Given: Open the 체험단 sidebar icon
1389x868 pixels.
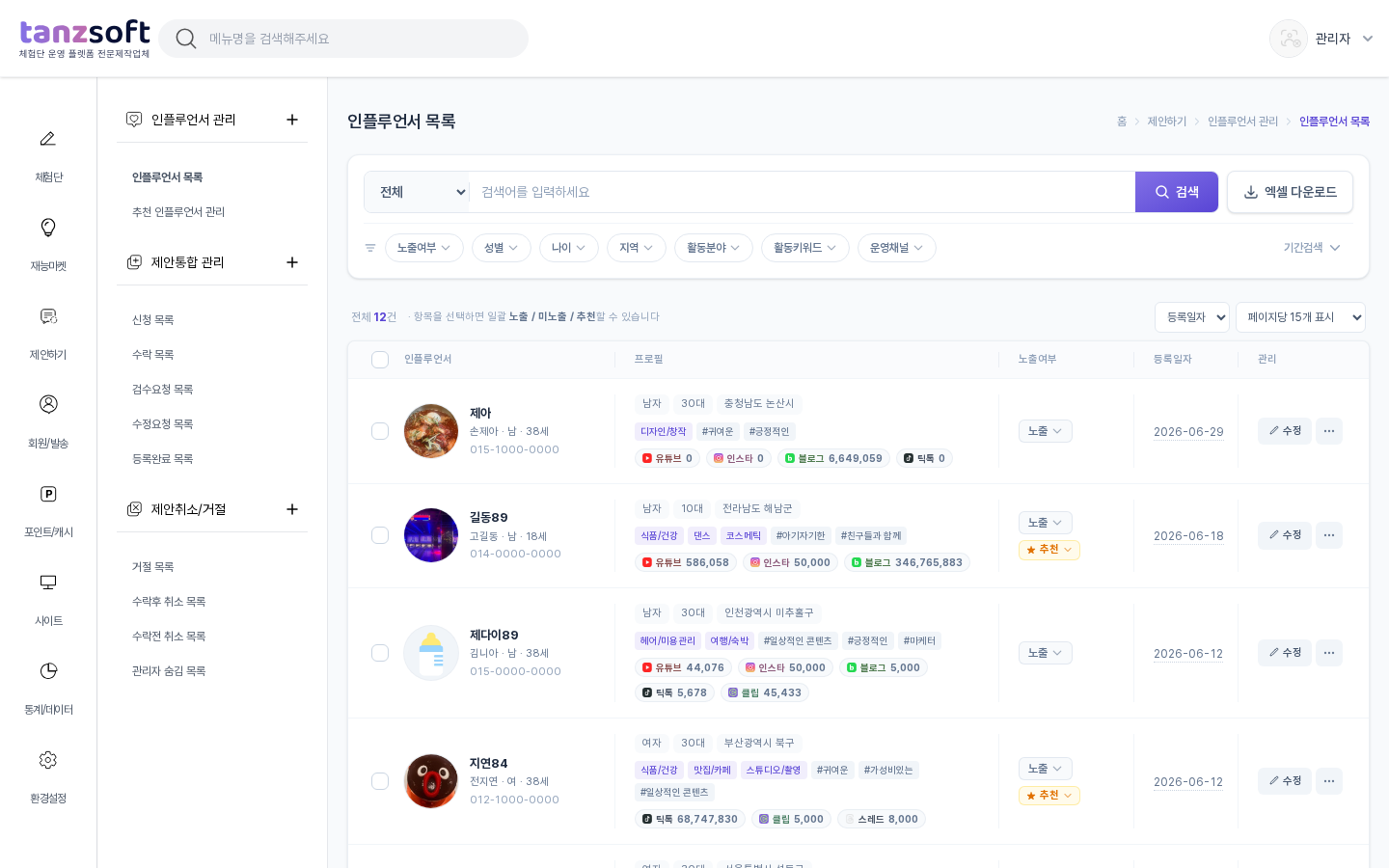Looking at the screenshot, I should pyautogui.click(x=48, y=139).
